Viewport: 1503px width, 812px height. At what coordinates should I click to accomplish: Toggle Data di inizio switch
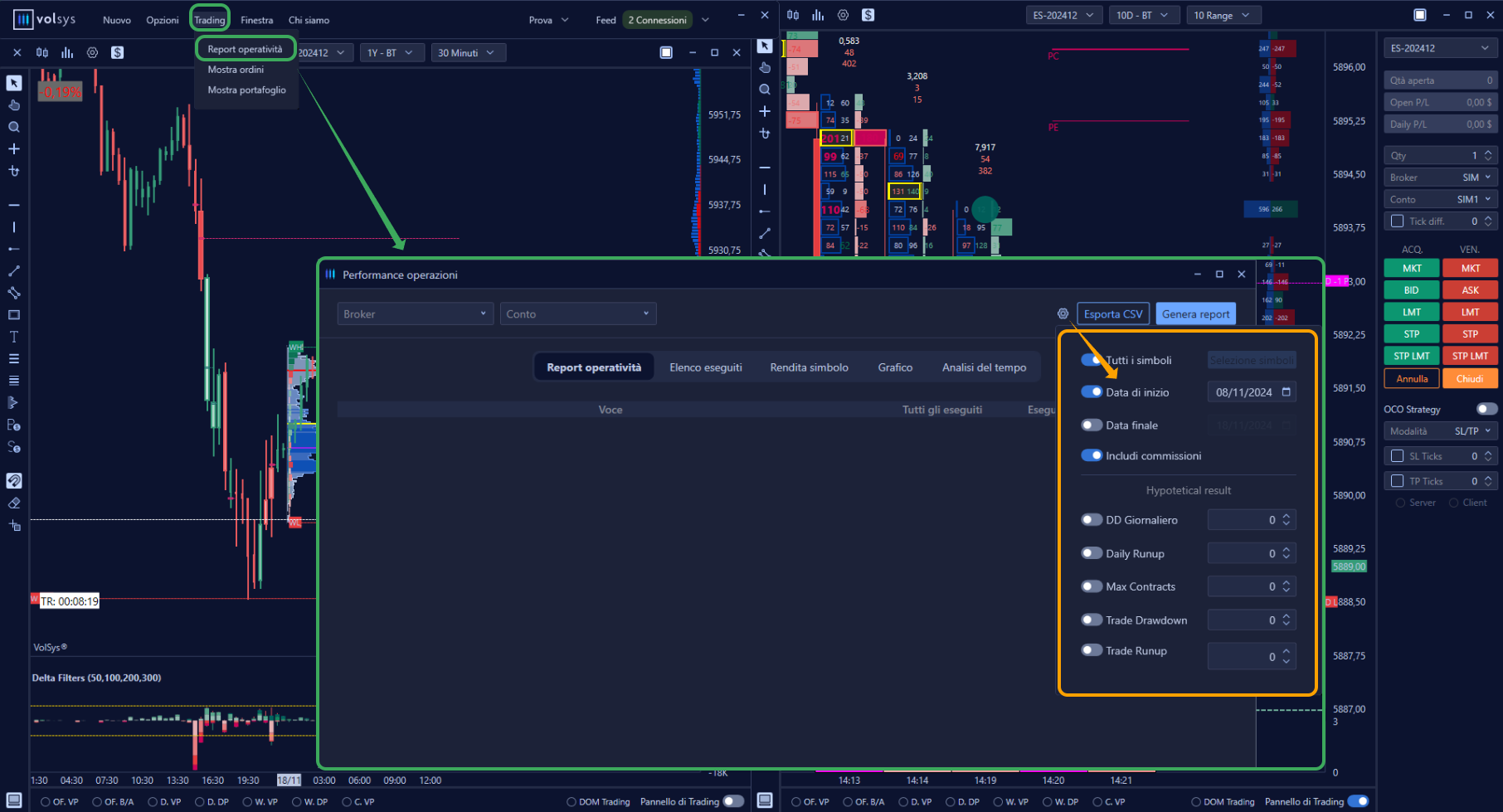pyautogui.click(x=1092, y=392)
